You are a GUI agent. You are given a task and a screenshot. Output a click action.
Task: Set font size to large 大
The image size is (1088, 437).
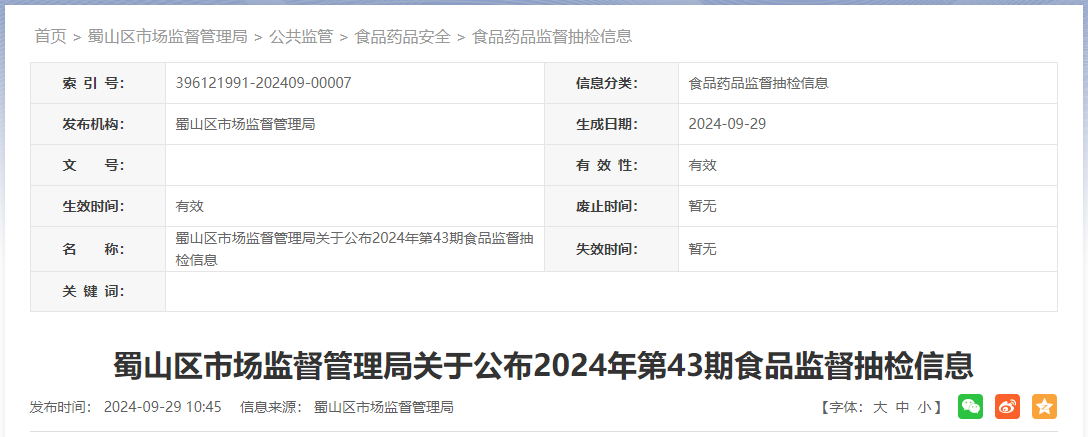880,407
